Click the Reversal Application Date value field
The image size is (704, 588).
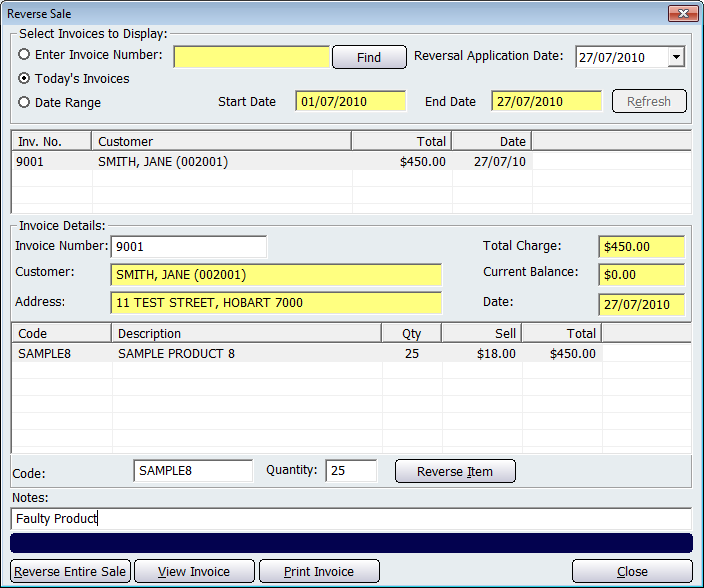(x=621, y=57)
